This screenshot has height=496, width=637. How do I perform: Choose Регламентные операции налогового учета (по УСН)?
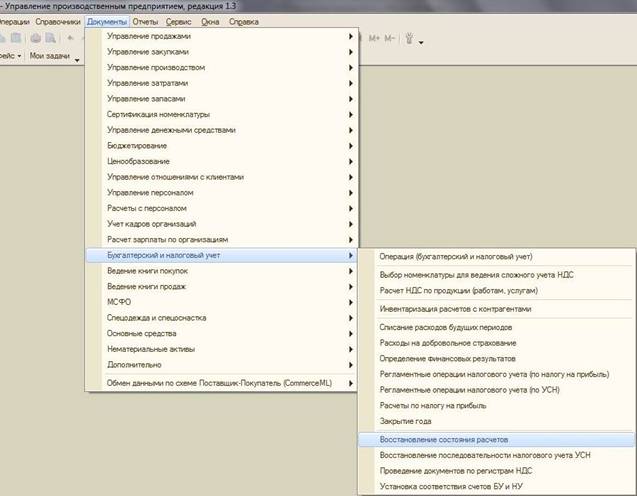497,390
